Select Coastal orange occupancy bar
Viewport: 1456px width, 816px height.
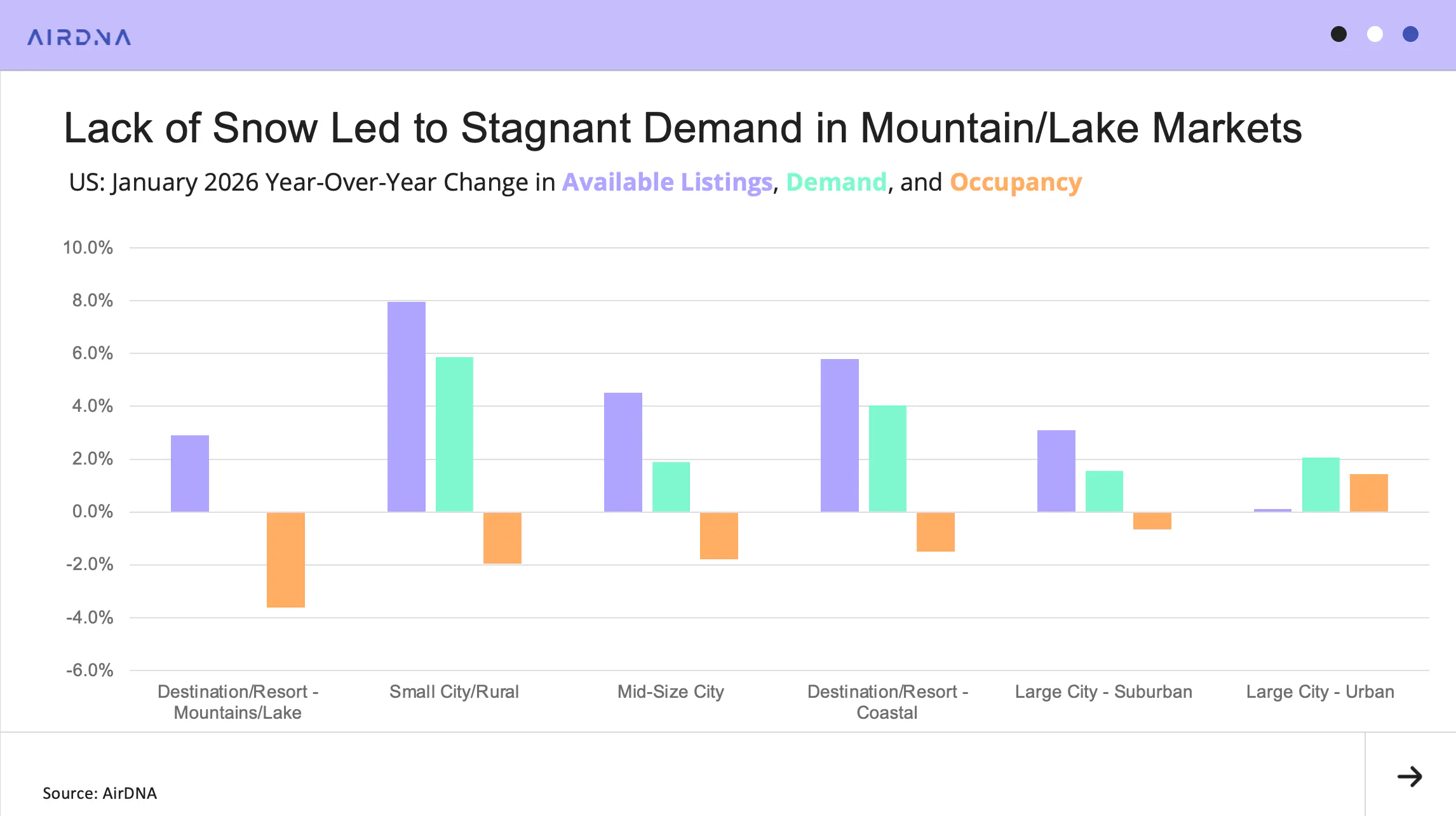click(x=936, y=532)
